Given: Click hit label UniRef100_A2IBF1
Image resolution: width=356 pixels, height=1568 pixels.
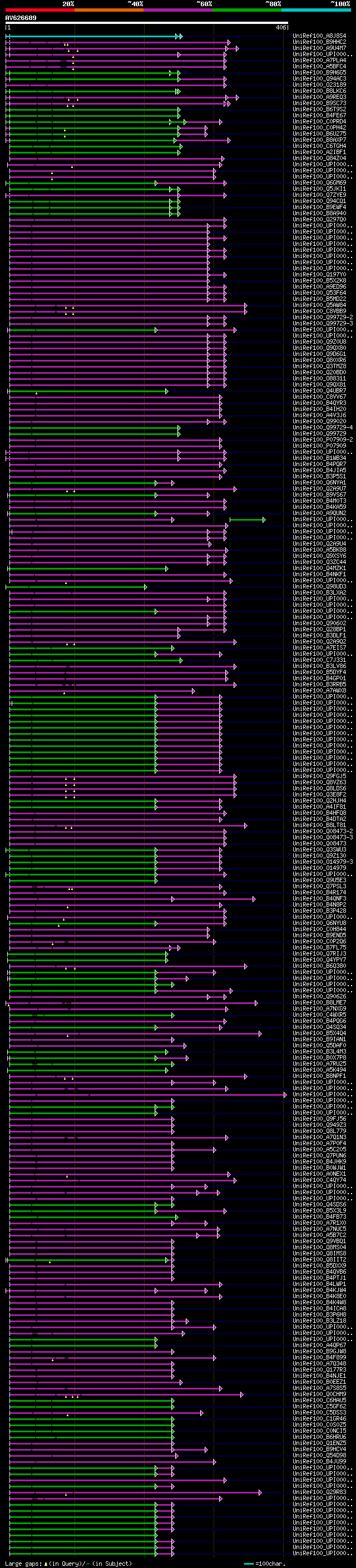Looking at the screenshot, I should (x=319, y=151).
